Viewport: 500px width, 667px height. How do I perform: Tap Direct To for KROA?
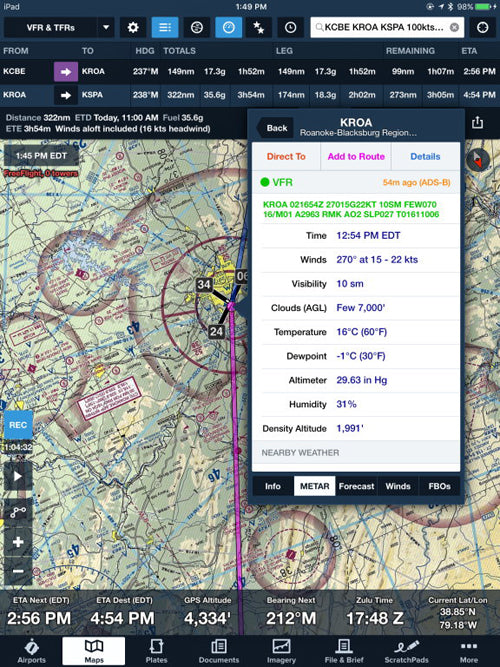[286, 157]
